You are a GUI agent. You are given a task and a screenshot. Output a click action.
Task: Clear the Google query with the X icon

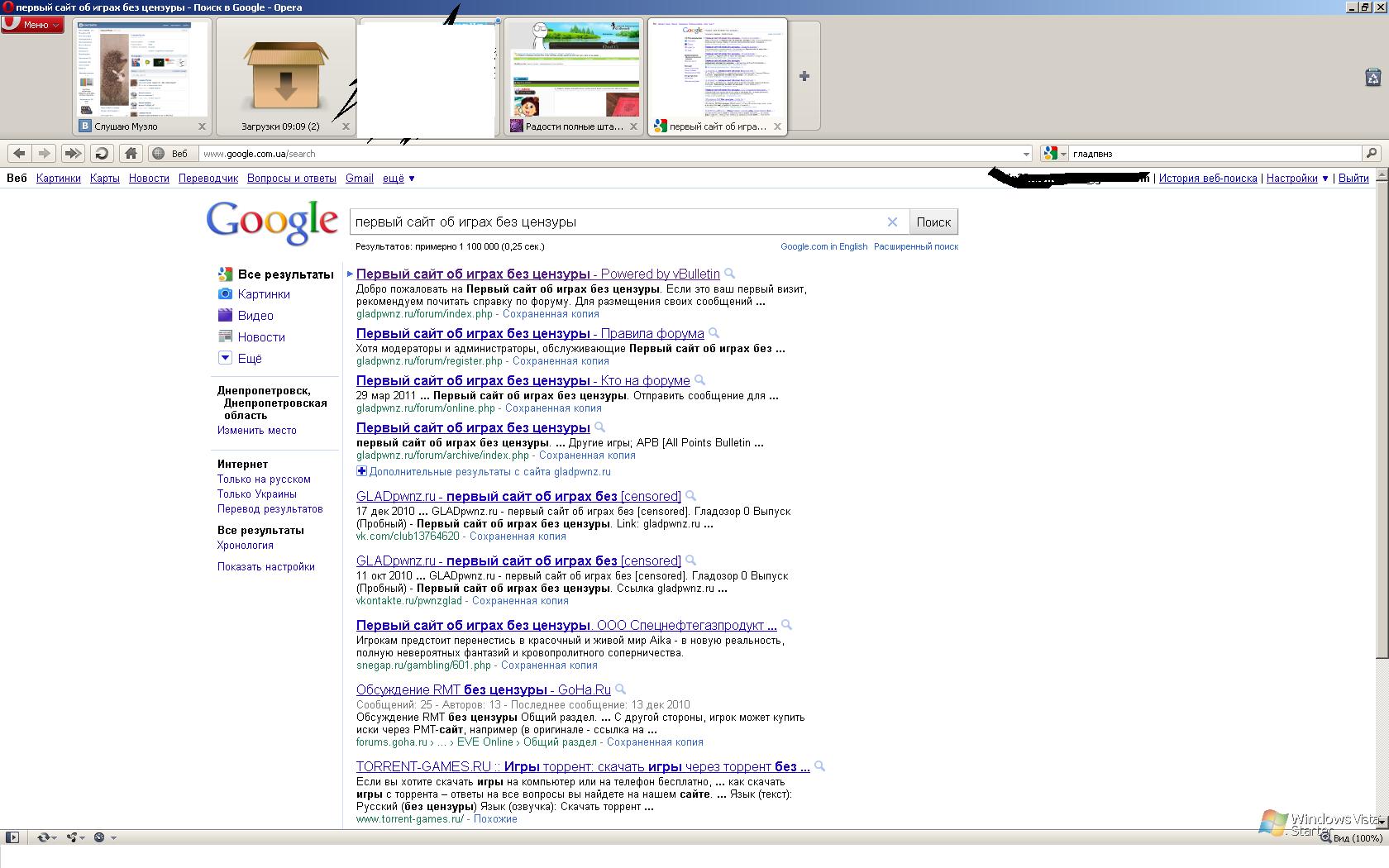[x=892, y=222]
